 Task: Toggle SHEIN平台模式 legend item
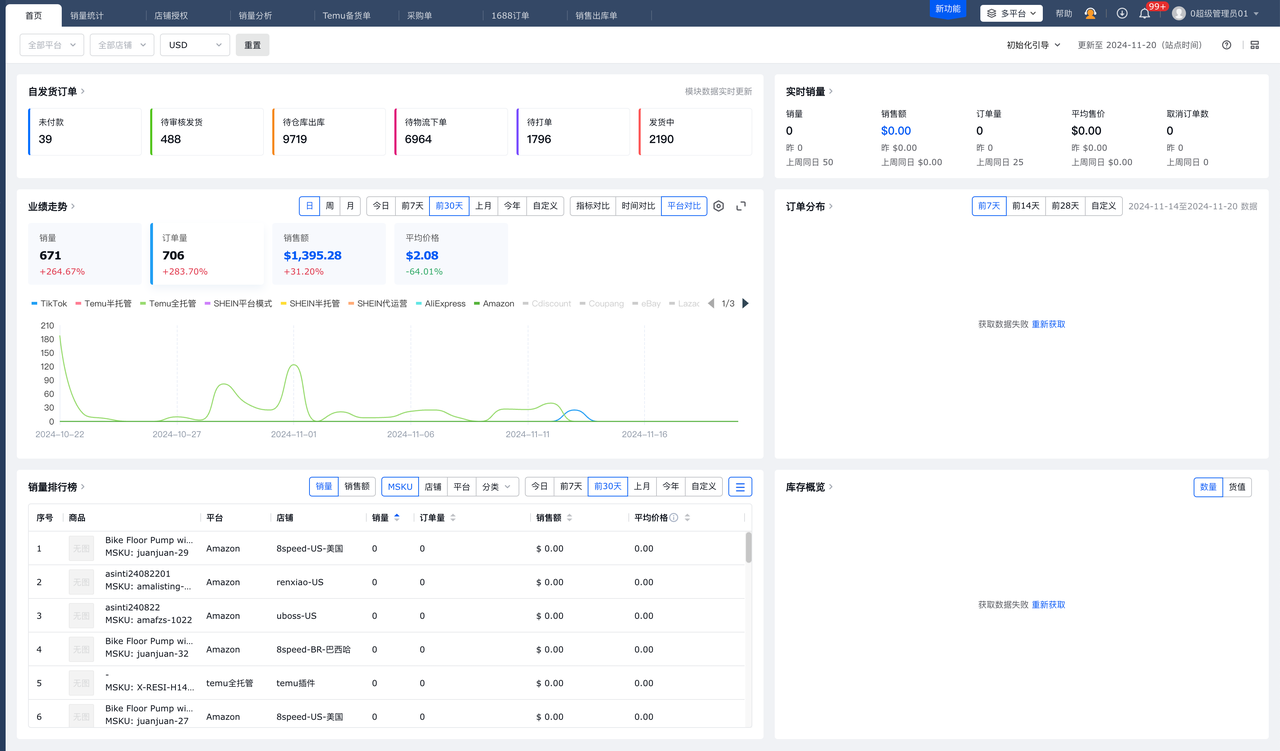(x=238, y=304)
